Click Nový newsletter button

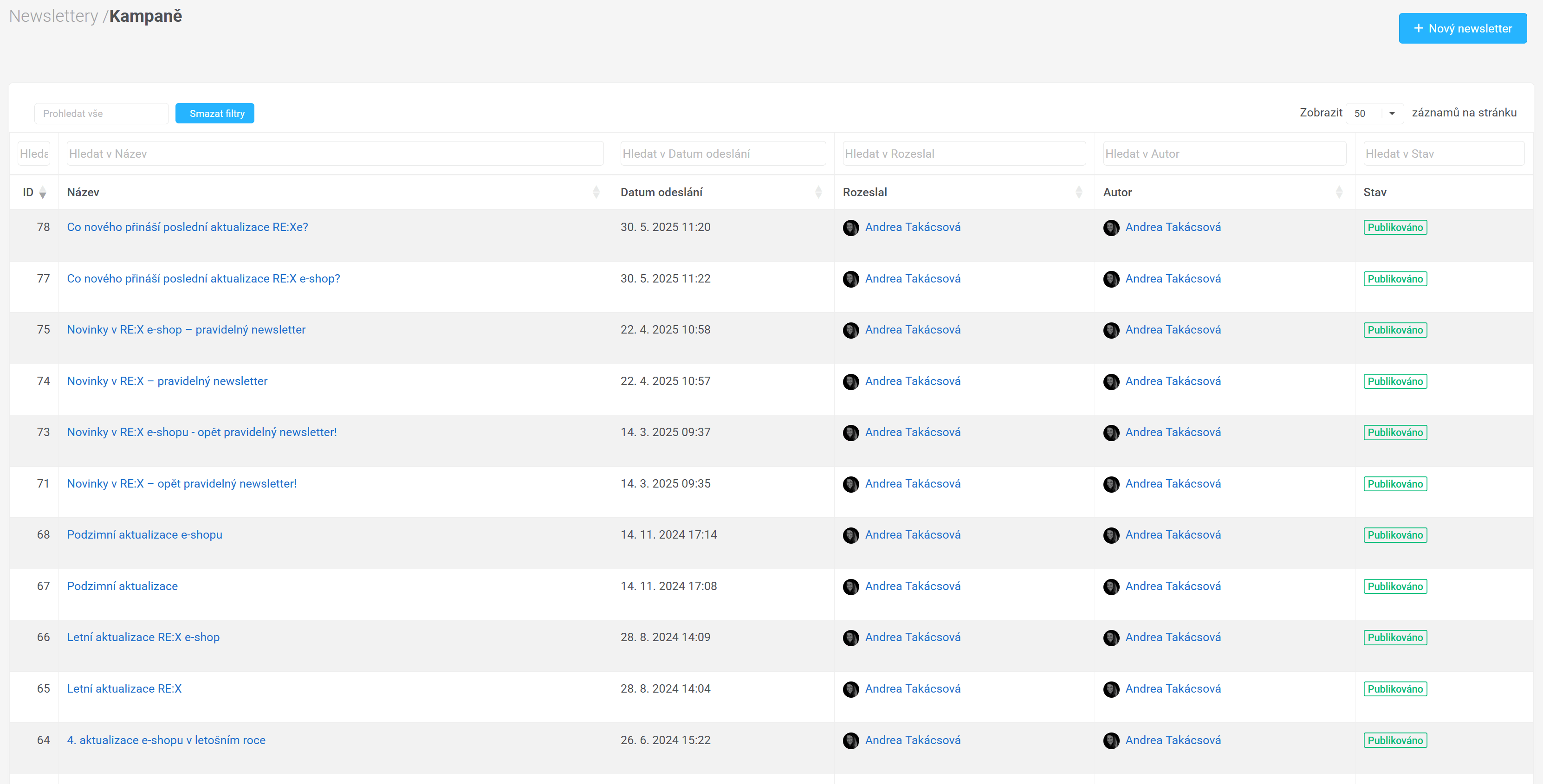point(1462,28)
